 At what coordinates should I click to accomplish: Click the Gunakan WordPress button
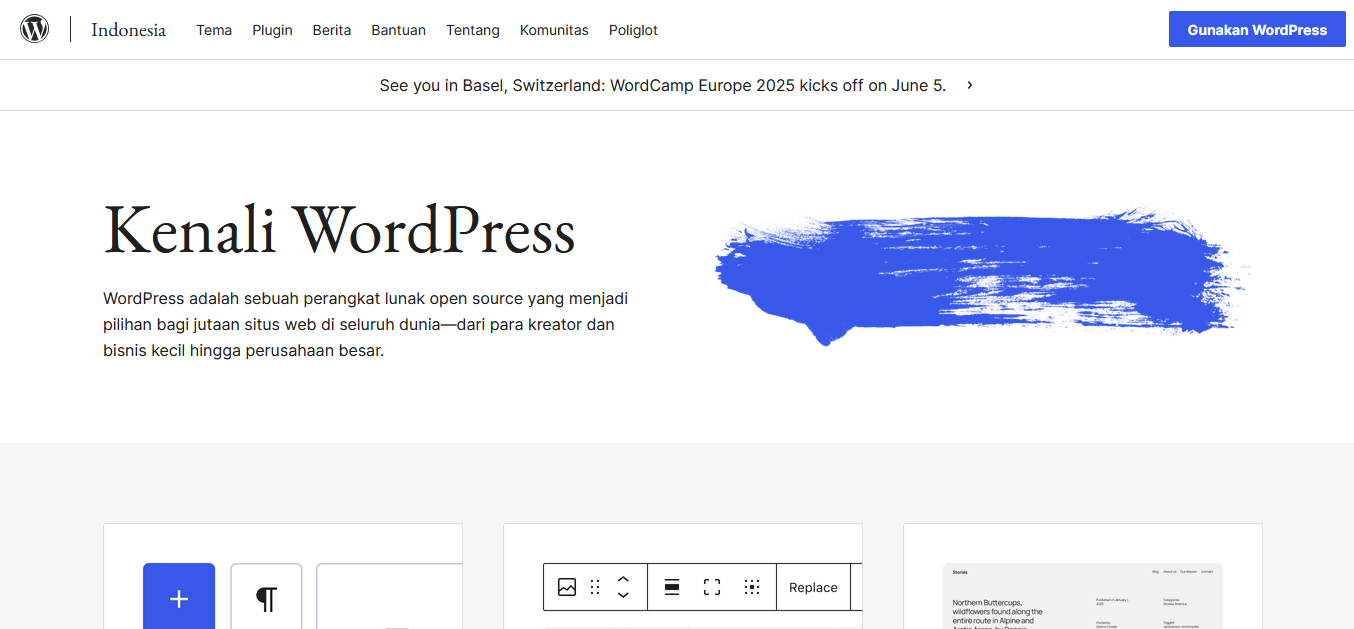[1257, 30]
